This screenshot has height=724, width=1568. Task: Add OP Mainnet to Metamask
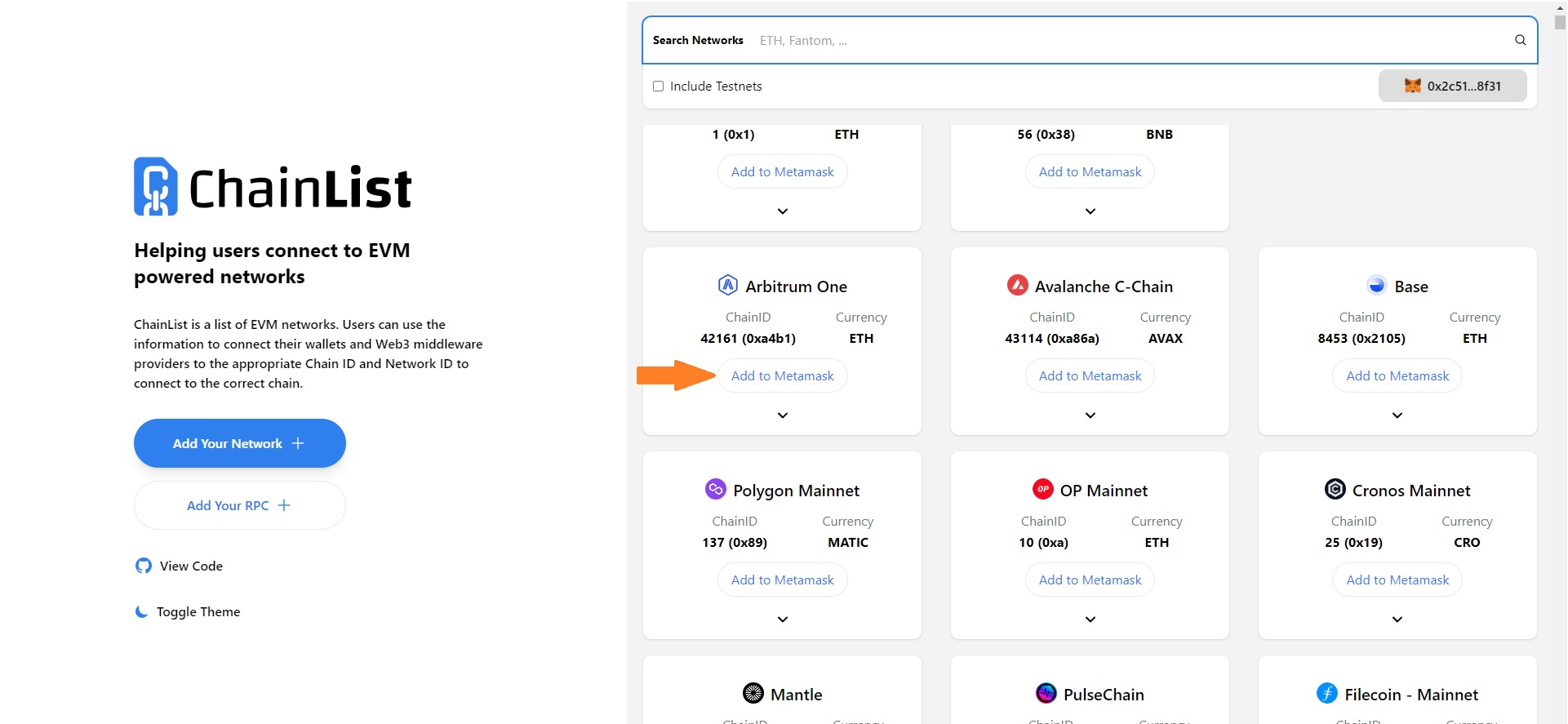tap(1090, 580)
